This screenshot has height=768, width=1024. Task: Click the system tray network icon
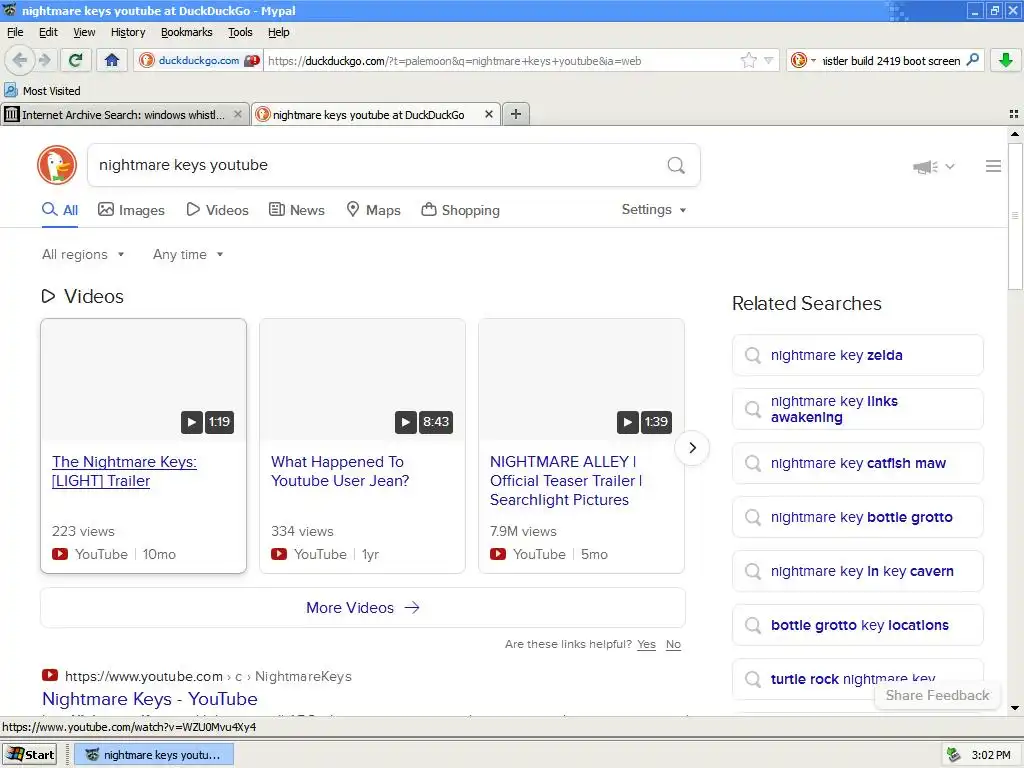(x=953, y=755)
